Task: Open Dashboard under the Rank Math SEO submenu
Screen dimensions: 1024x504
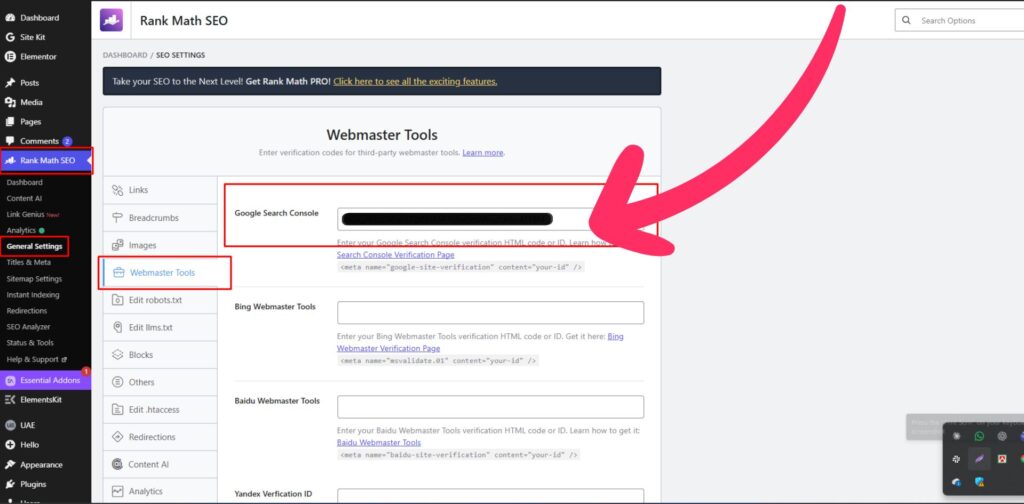Action: [x=24, y=182]
